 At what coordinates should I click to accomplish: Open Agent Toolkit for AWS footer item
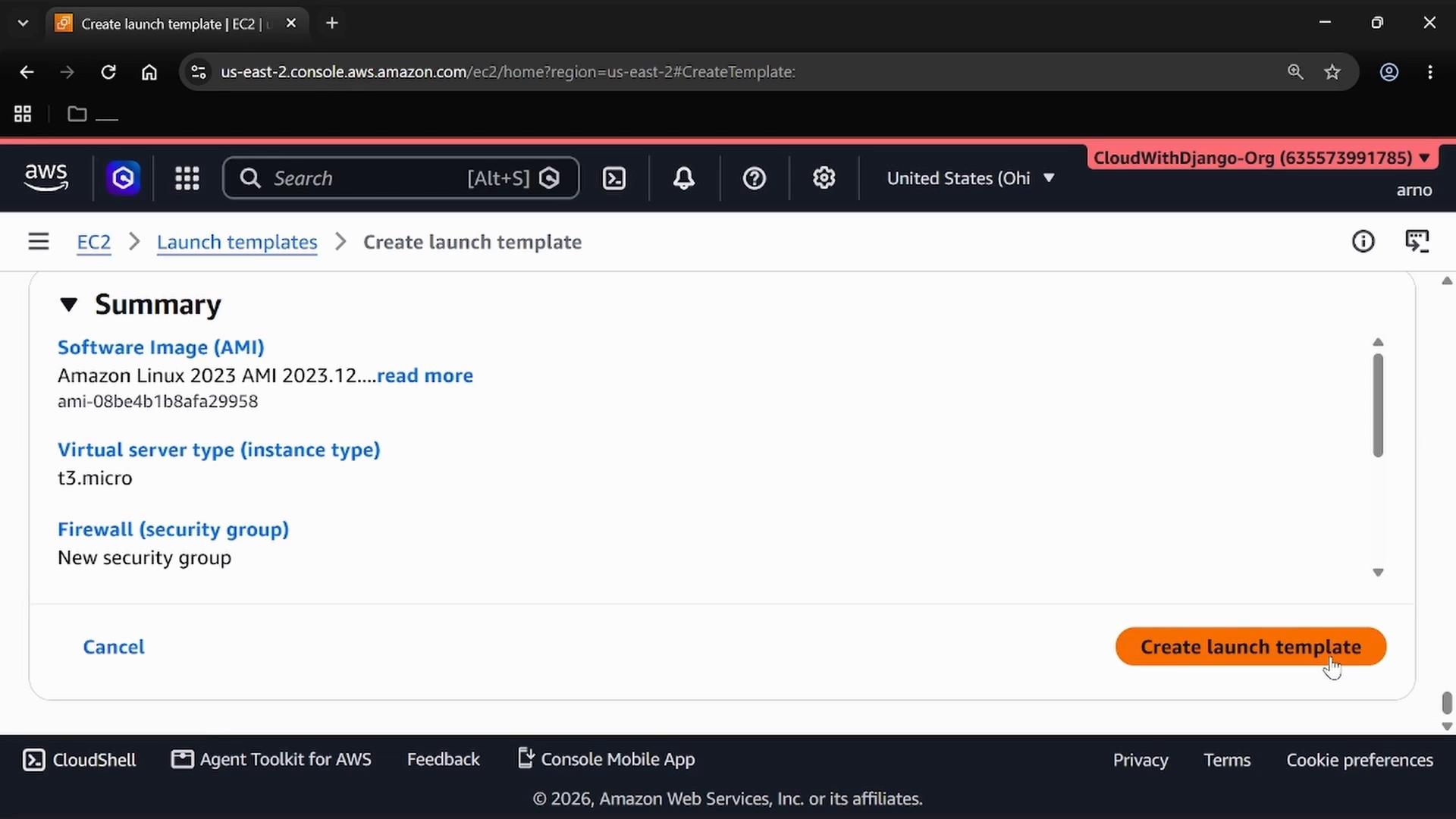pos(271,760)
